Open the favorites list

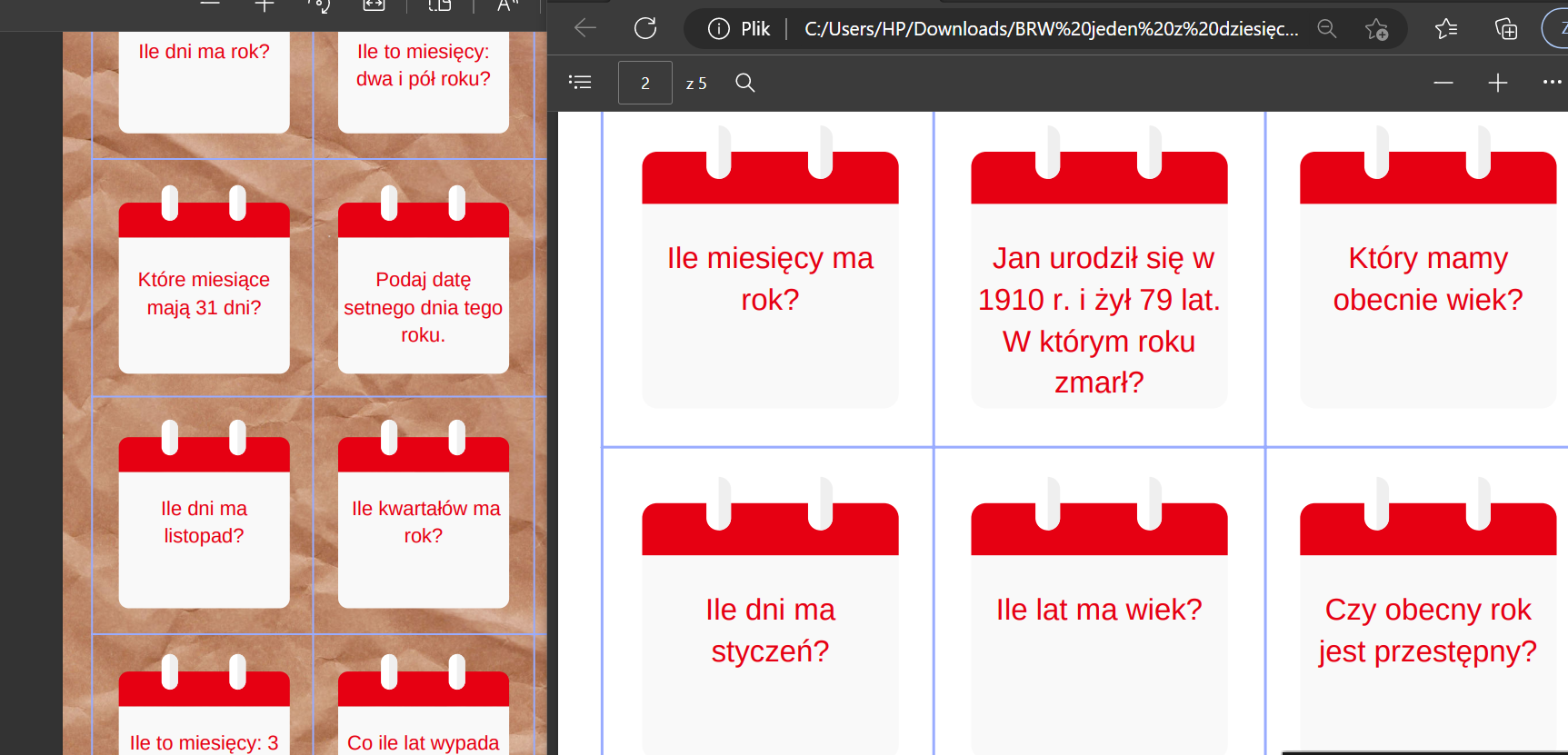pyautogui.click(x=1445, y=29)
